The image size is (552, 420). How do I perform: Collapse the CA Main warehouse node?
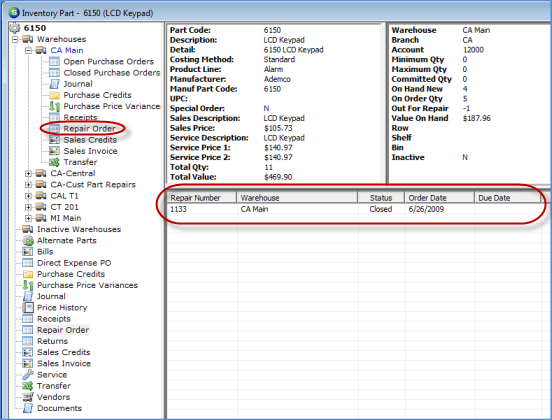[28, 50]
